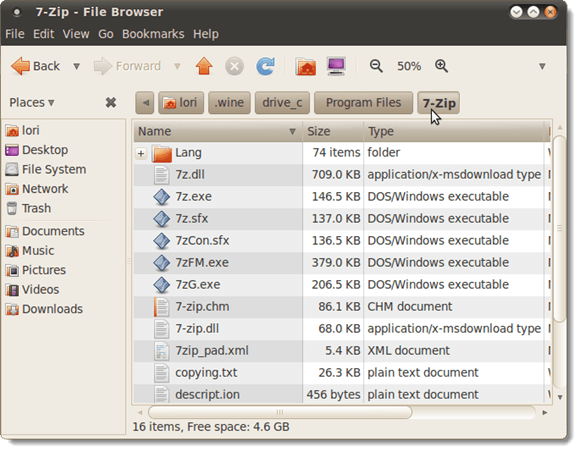Zoom in with the plus magnifier

point(441,66)
